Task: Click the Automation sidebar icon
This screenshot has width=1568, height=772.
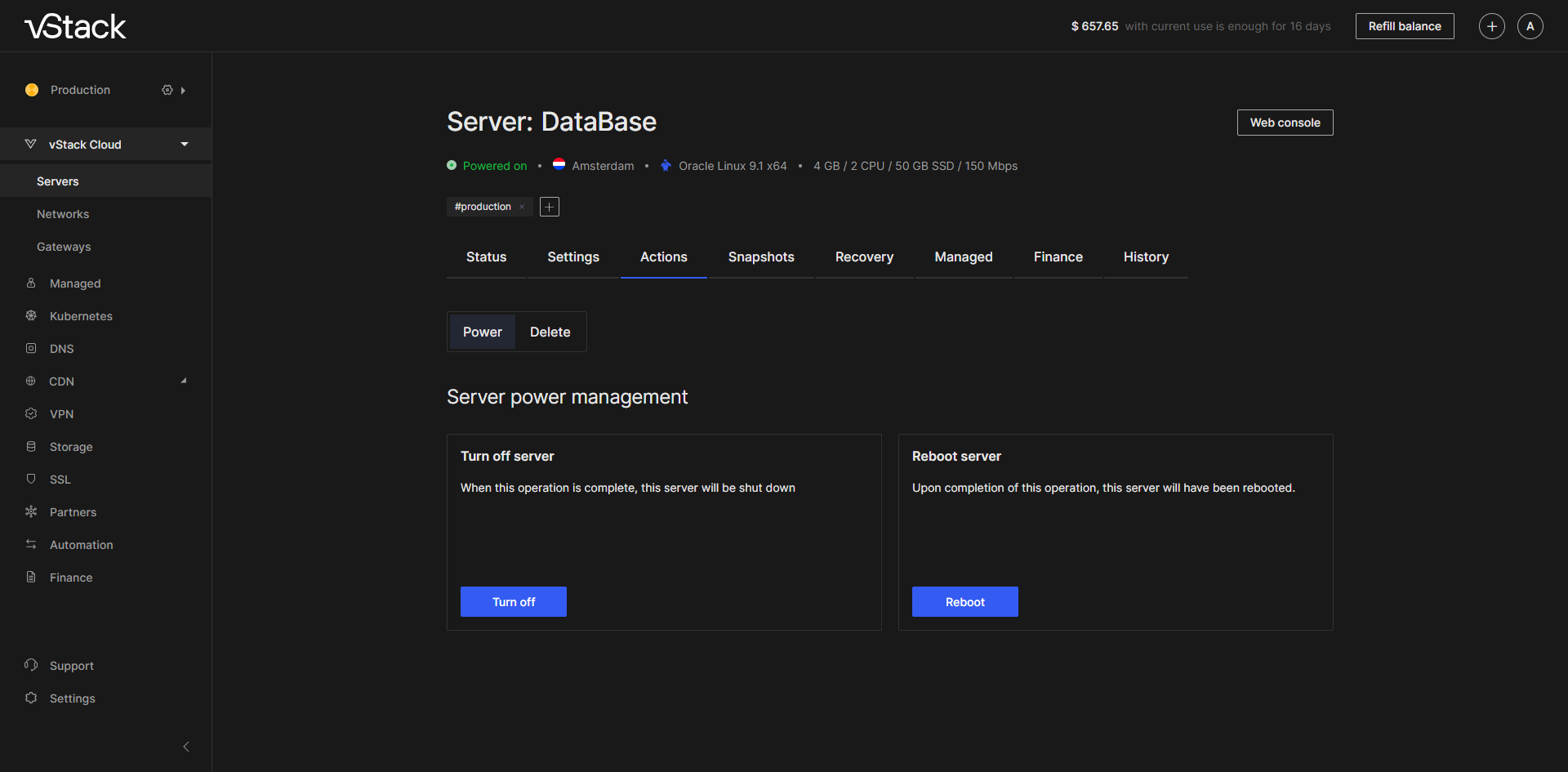Action: [x=31, y=544]
